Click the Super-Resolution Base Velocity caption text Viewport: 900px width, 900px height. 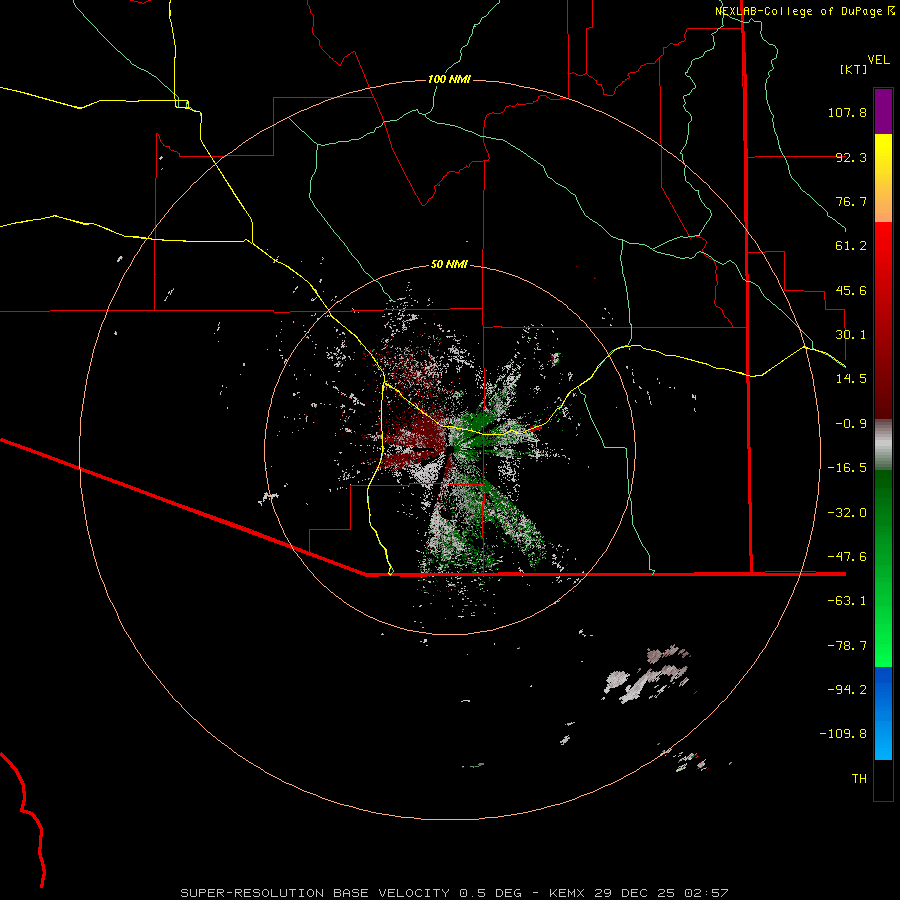tap(454, 893)
